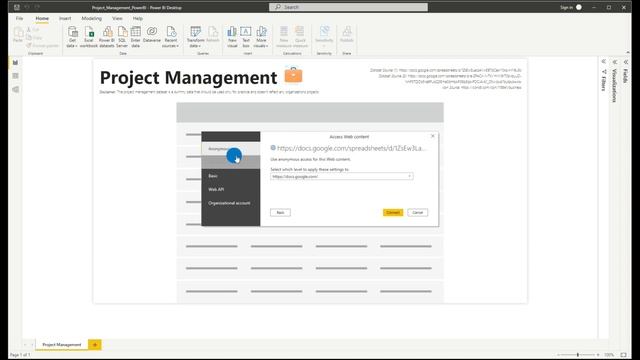This screenshot has width=640, height=360.
Task: Expand the Visualizations pane
Action: (615, 62)
